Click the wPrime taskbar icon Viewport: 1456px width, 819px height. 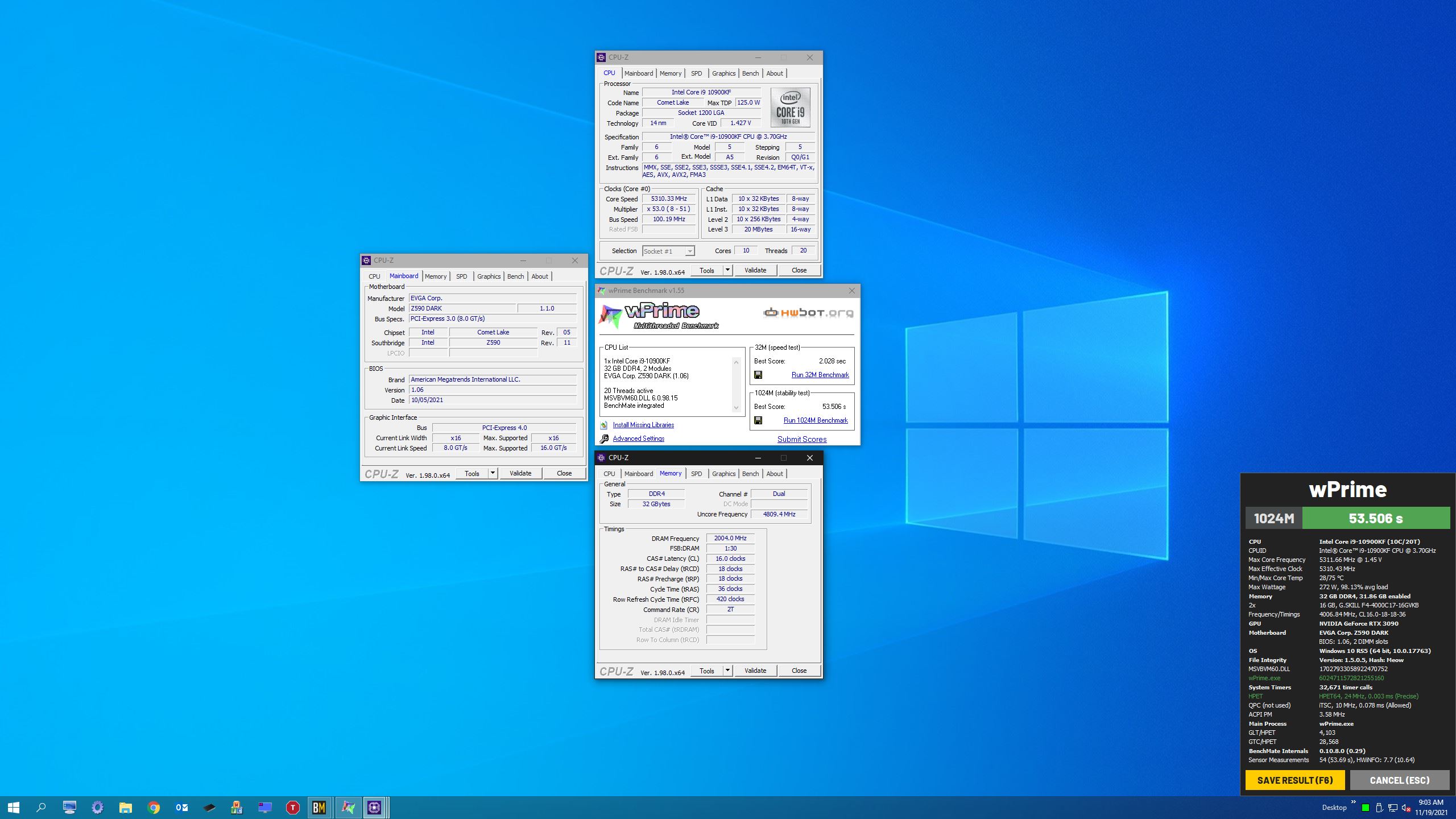coord(348,807)
